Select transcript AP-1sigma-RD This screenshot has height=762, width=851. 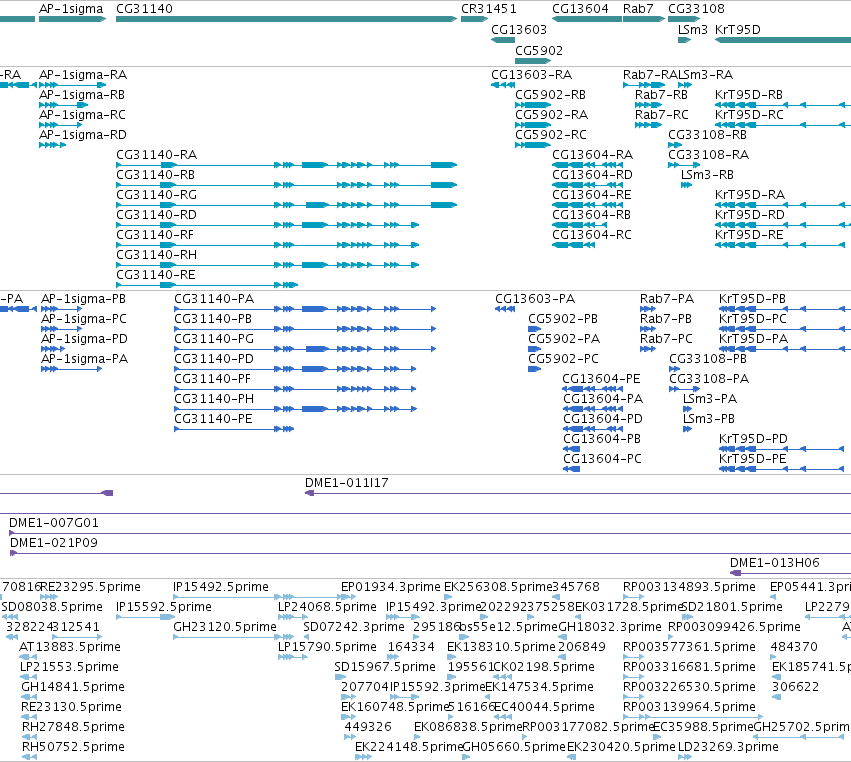point(53,145)
